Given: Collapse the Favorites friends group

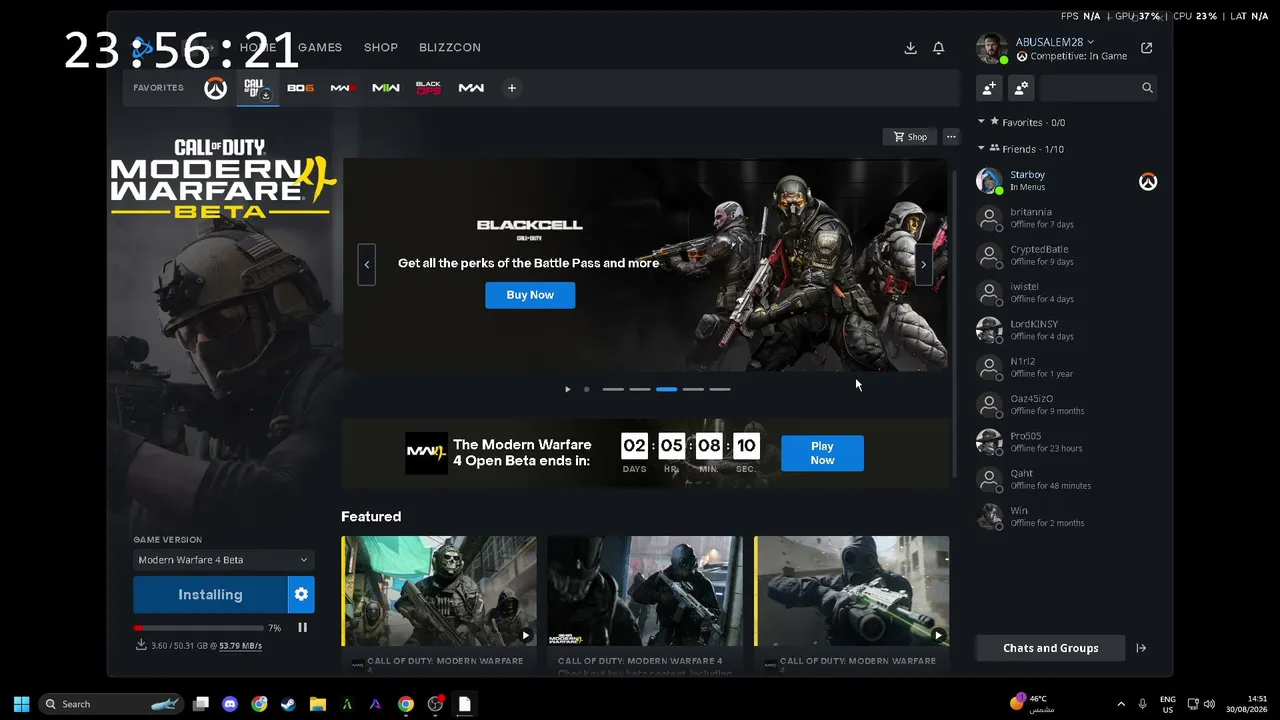Looking at the screenshot, I should tap(981, 122).
